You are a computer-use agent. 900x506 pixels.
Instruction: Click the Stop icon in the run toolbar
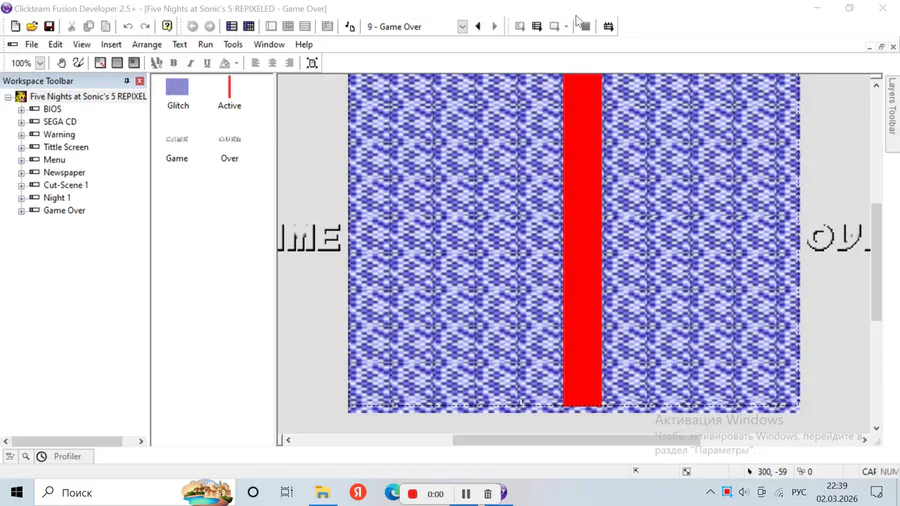[x=585, y=26]
